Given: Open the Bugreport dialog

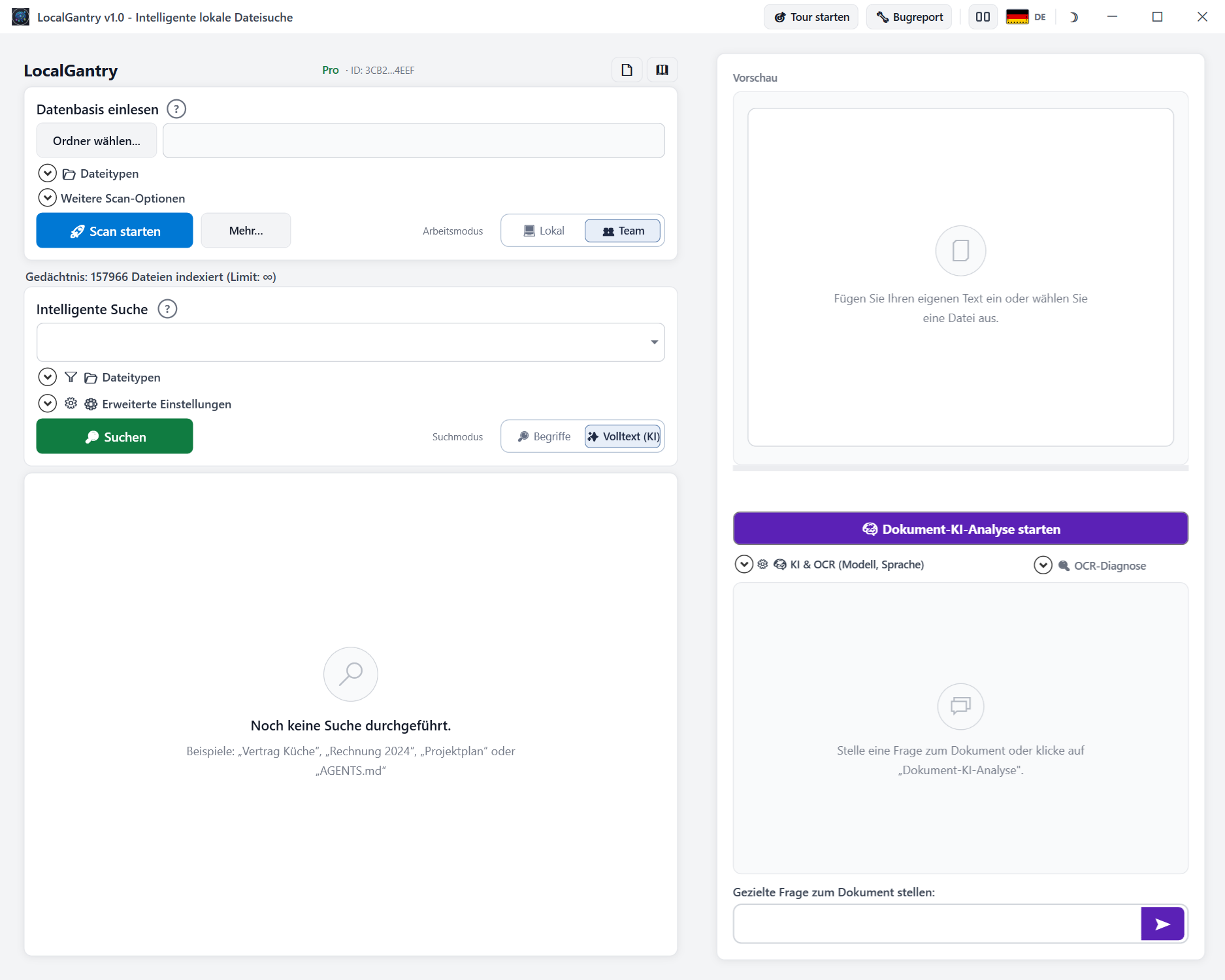Looking at the screenshot, I should (x=909, y=17).
